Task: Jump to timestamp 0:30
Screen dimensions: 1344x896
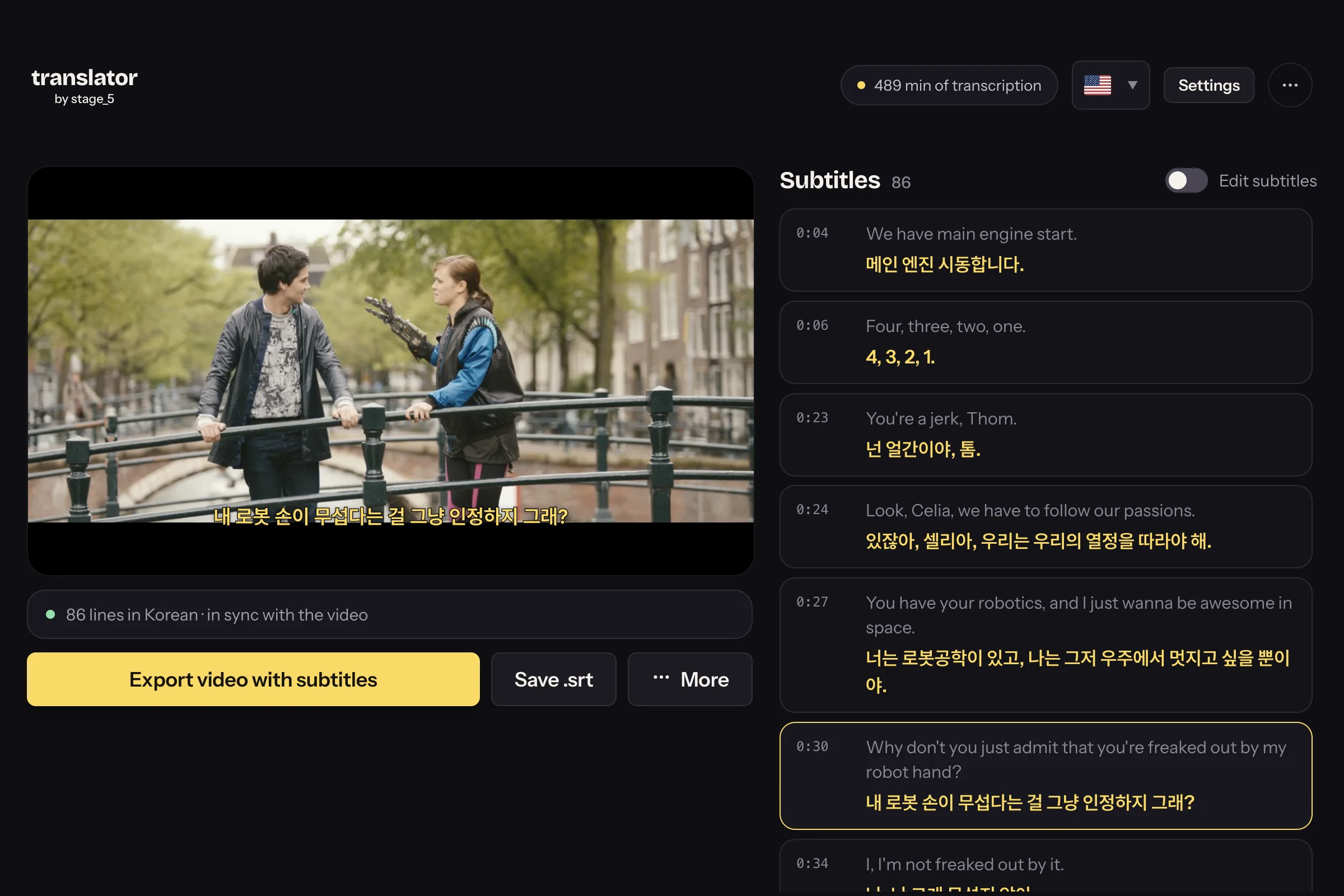Action: coord(812,747)
